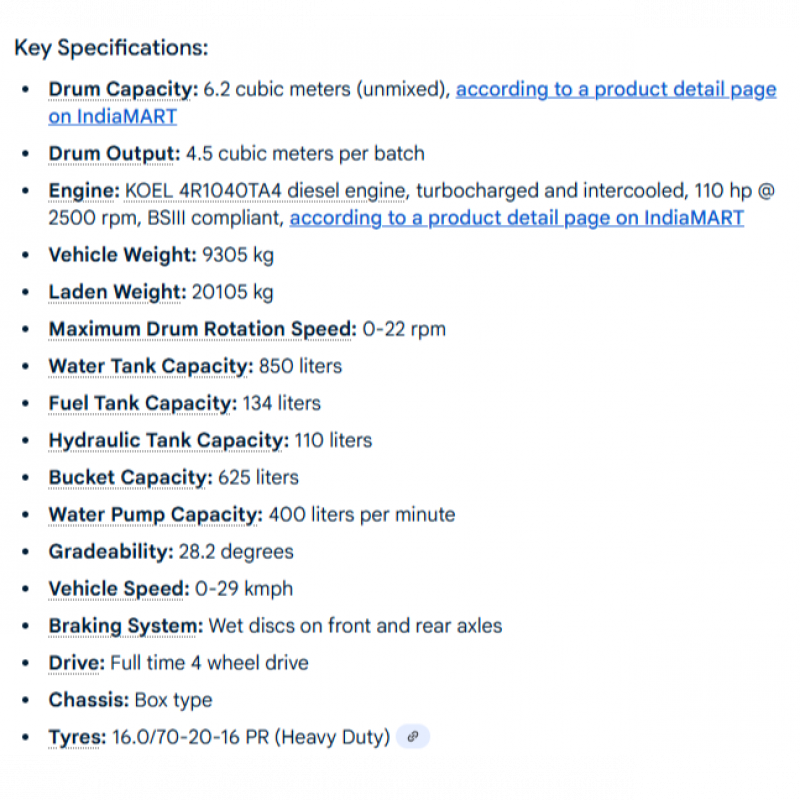This screenshot has width=800, height=800.
Task: Open the IndiaMART link in the Engine line
Action: (516, 217)
